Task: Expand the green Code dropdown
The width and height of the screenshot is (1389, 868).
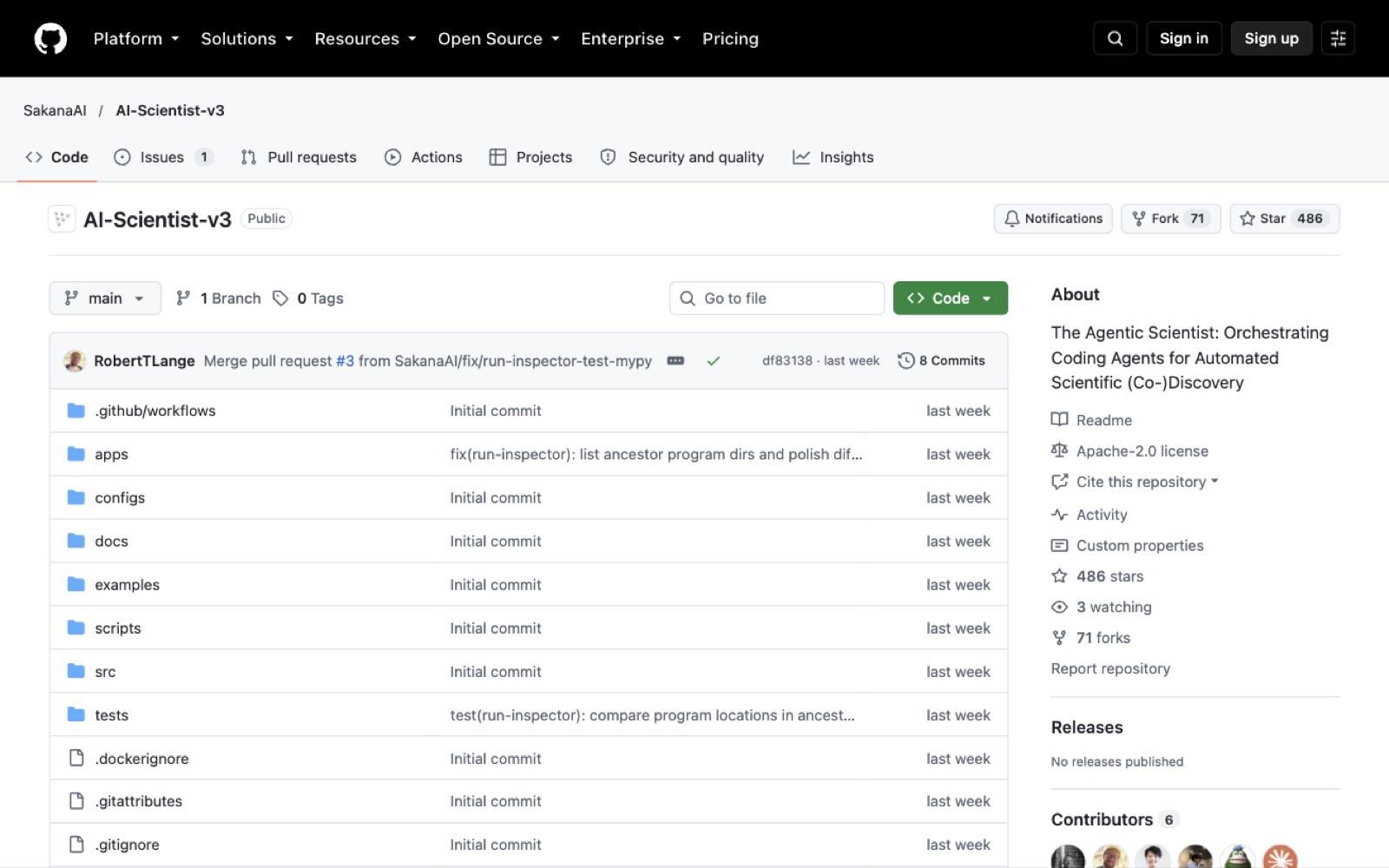Action: [951, 299]
